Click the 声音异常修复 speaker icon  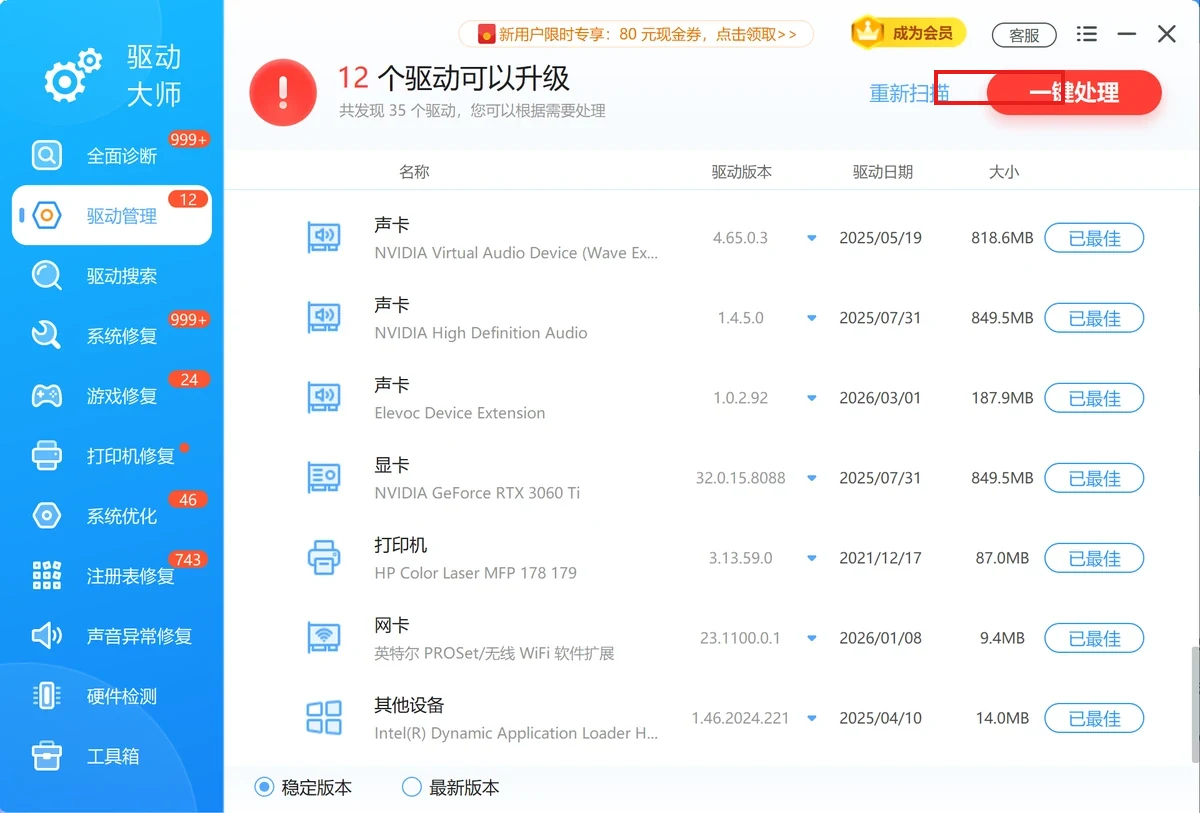(x=46, y=635)
